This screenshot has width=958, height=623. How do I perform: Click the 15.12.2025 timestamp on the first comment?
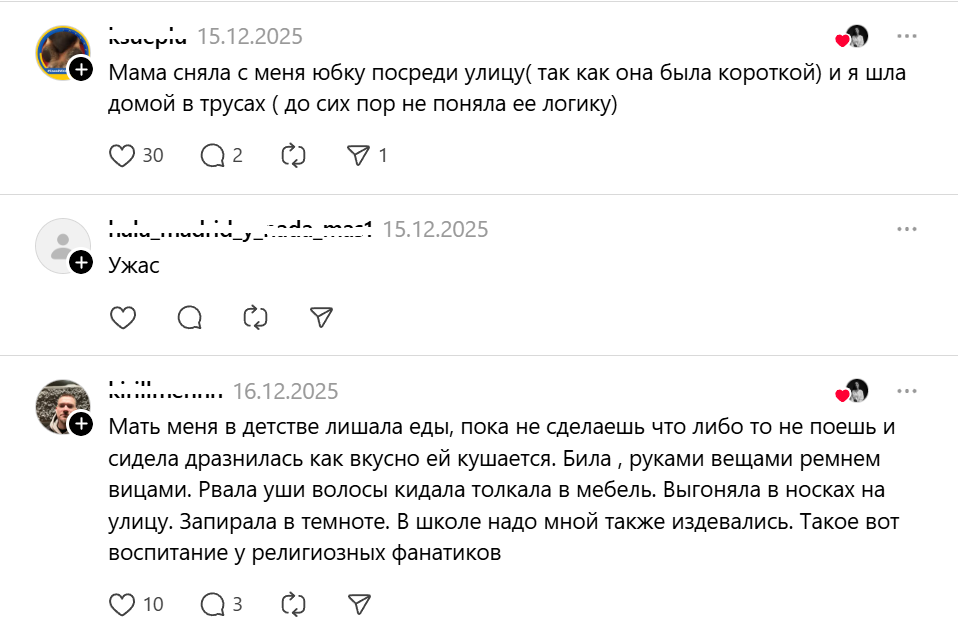(x=250, y=37)
